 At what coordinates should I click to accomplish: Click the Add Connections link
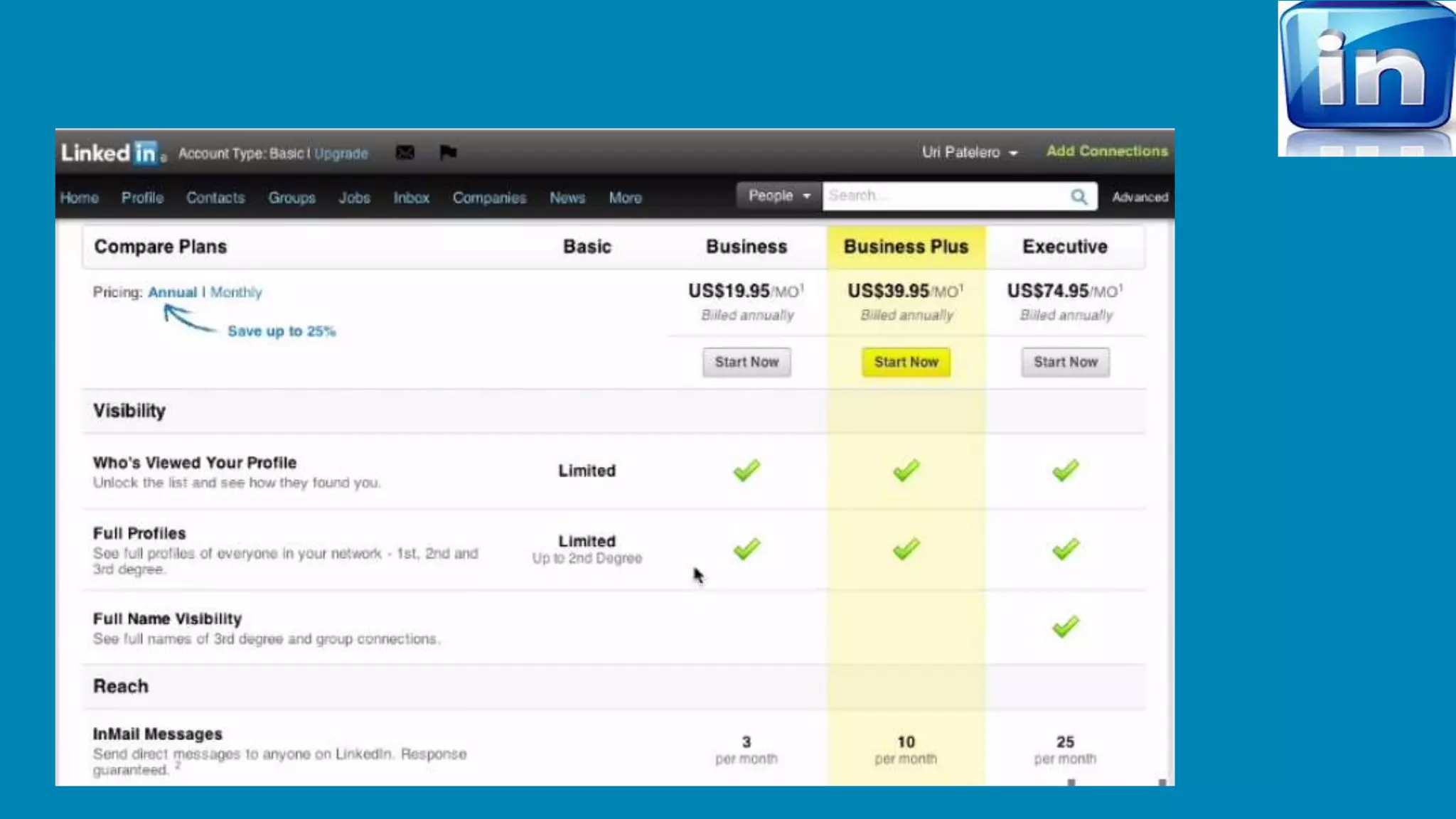click(x=1106, y=151)
